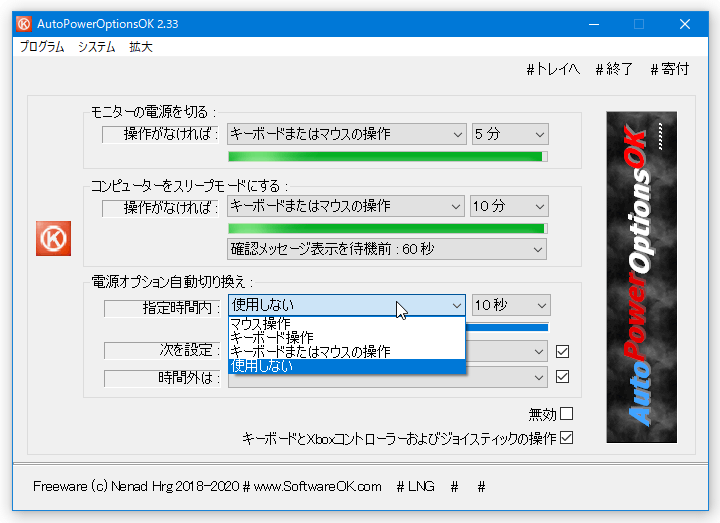Open the 5 分 monitor timeout dropdown

(510, 134)
